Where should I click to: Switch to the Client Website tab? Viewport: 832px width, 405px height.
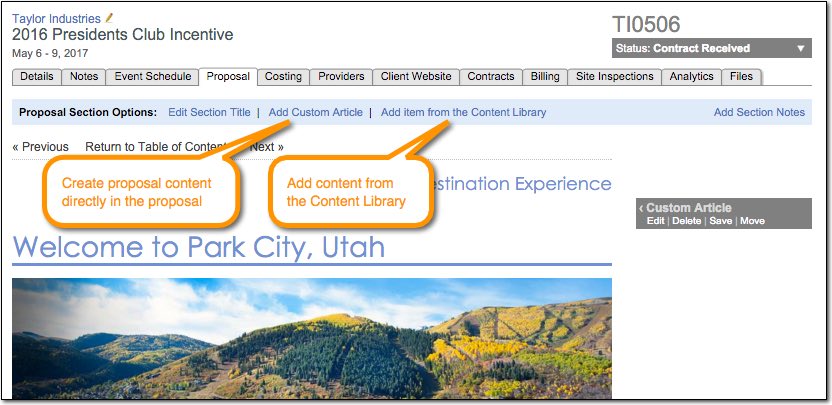(416, 77)
